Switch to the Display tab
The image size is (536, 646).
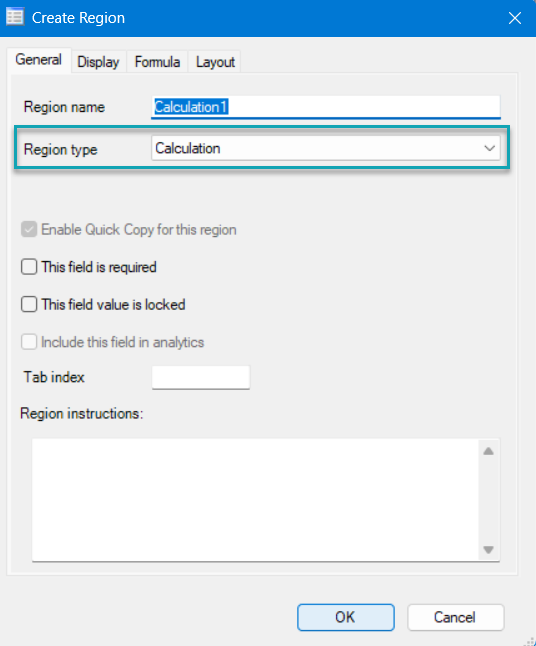(98, 62)
